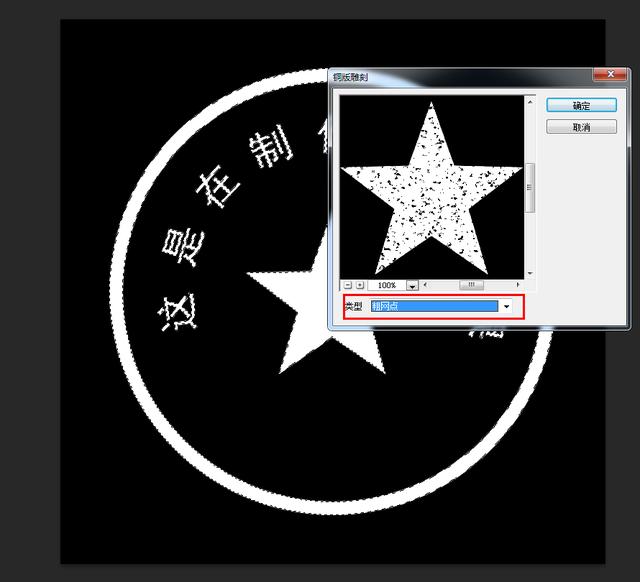Click preview vertical scrollbar up arrow

[530, 102]
